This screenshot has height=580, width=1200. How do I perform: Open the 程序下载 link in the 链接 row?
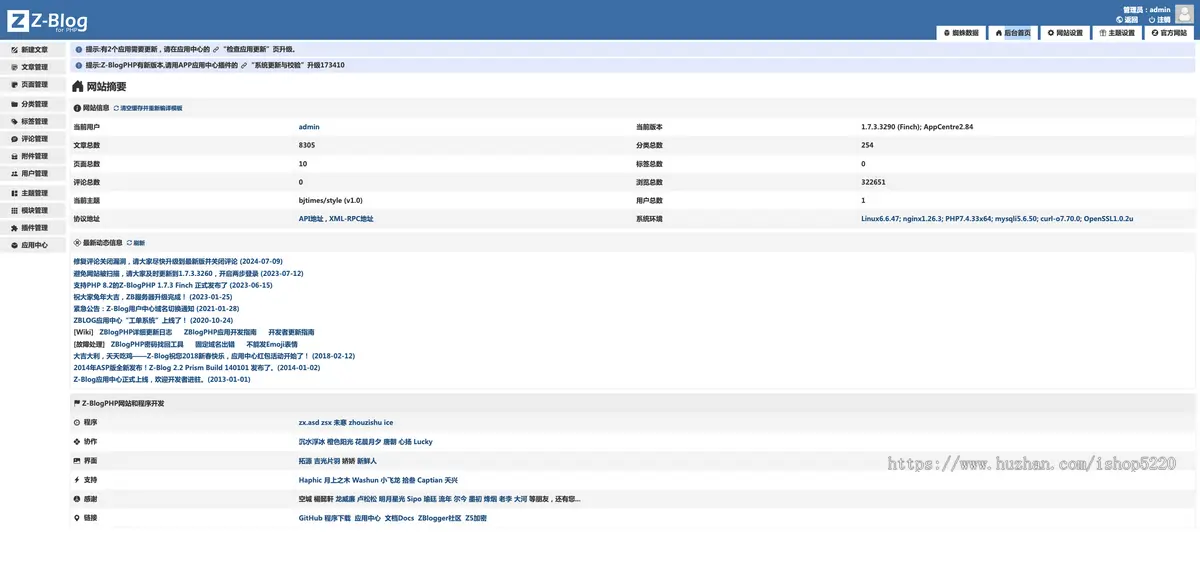[x=337, y=518]
